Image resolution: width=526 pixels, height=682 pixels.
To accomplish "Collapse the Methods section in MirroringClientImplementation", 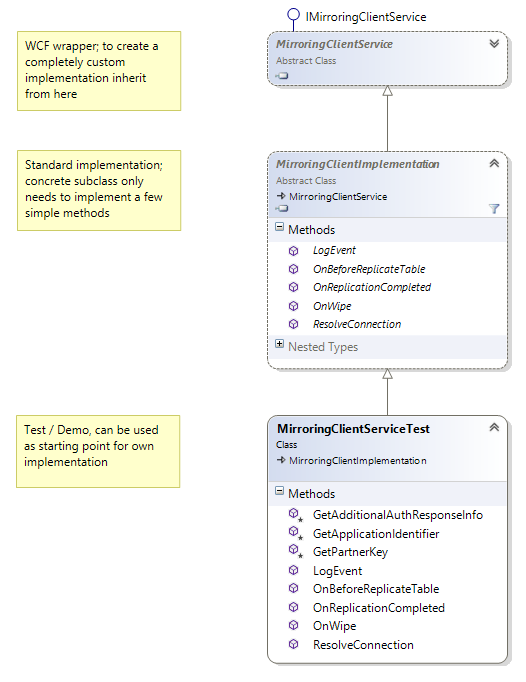I will click(279, 227).
